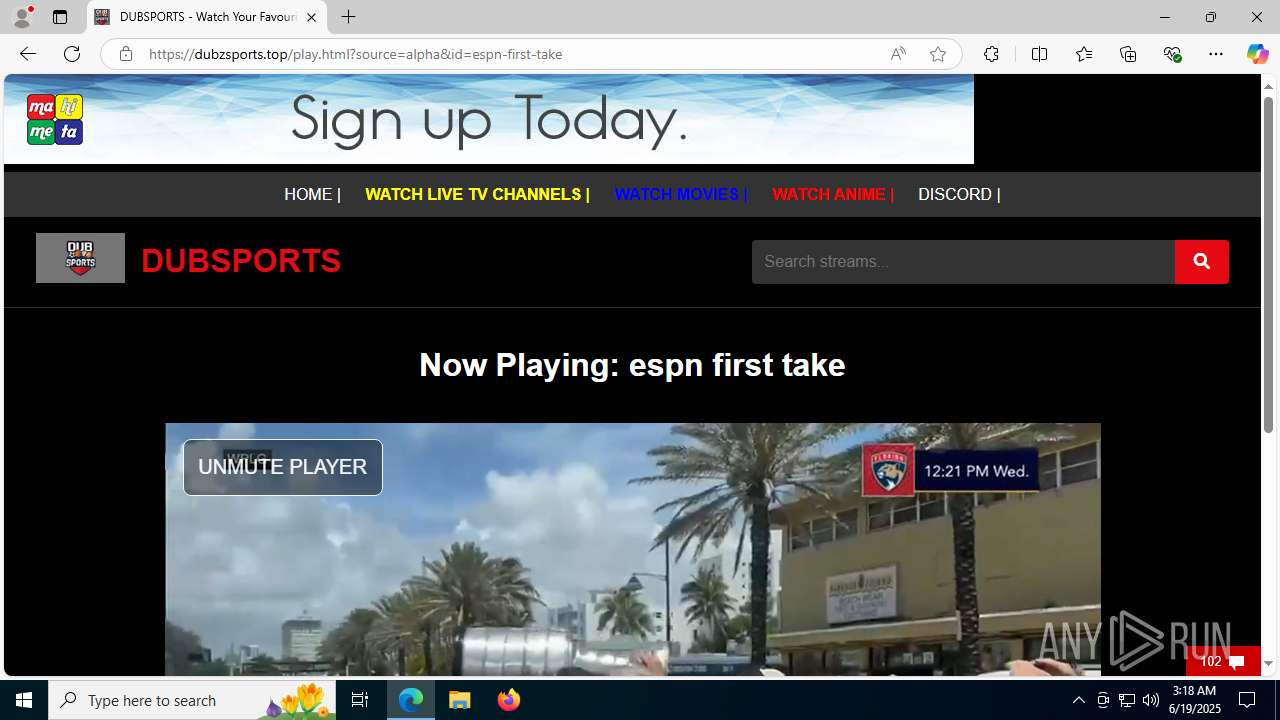Open taskbar clock 3:18 AM
This screenshot has height=720, width=1280.
coord(1194,700)
